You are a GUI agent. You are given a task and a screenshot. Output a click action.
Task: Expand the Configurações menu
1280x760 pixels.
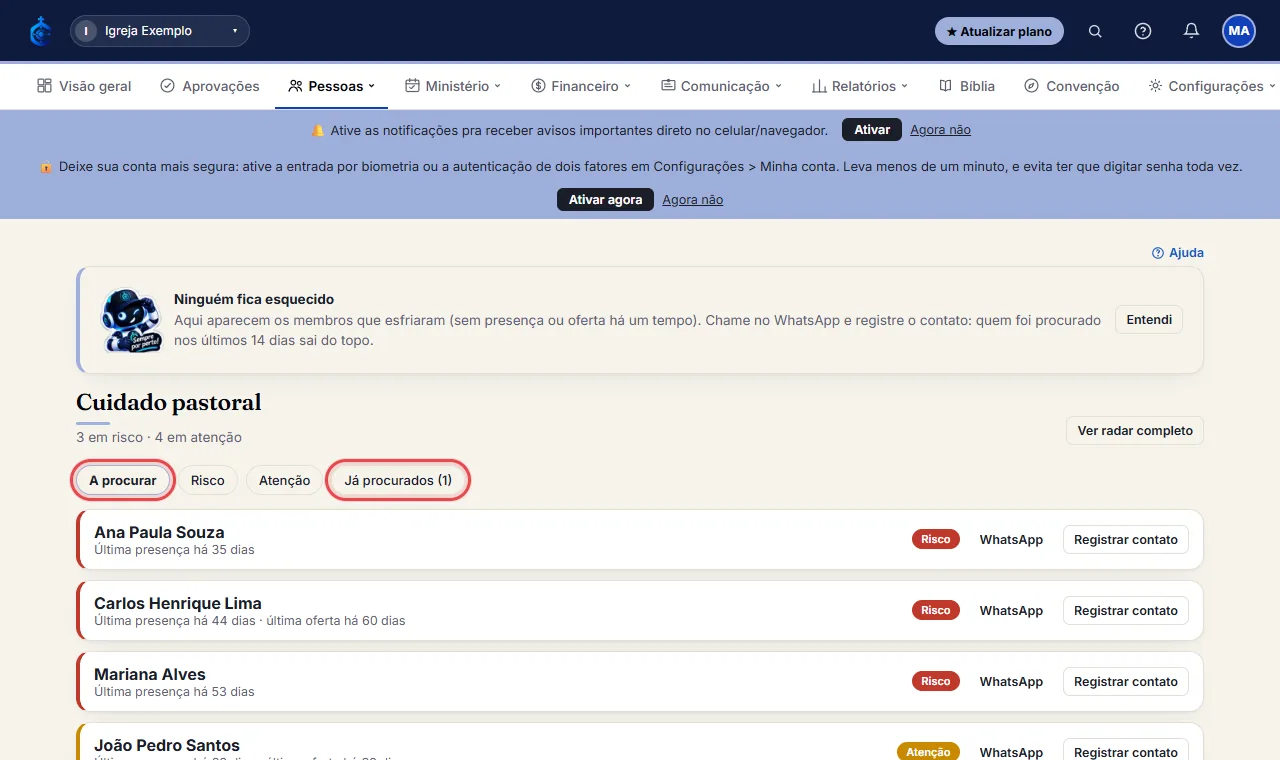(x=1212, y=86)
